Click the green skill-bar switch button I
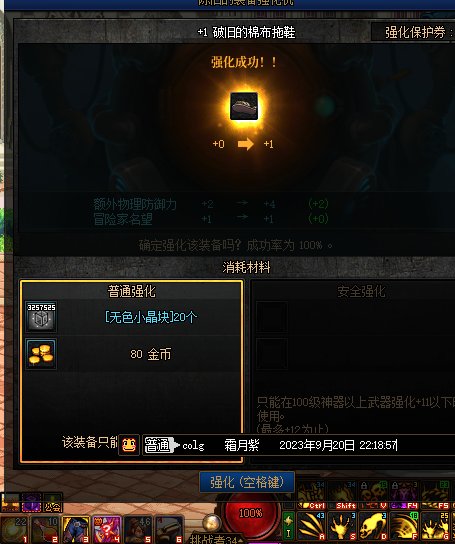The image size is (455, 544). click(288, 526)
